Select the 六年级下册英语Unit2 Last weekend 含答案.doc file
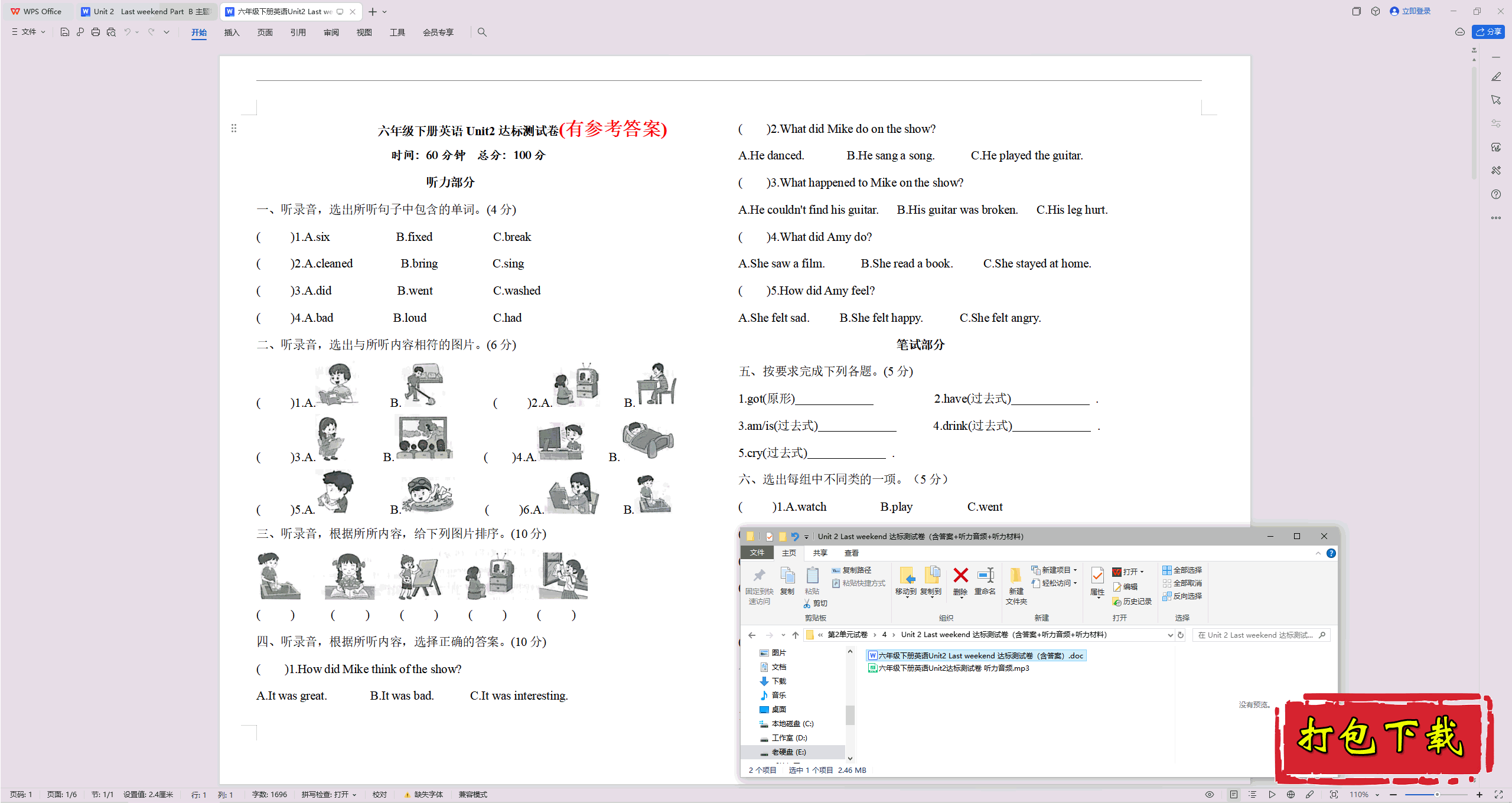The image size is (1512, 803). tap(975, 655)
